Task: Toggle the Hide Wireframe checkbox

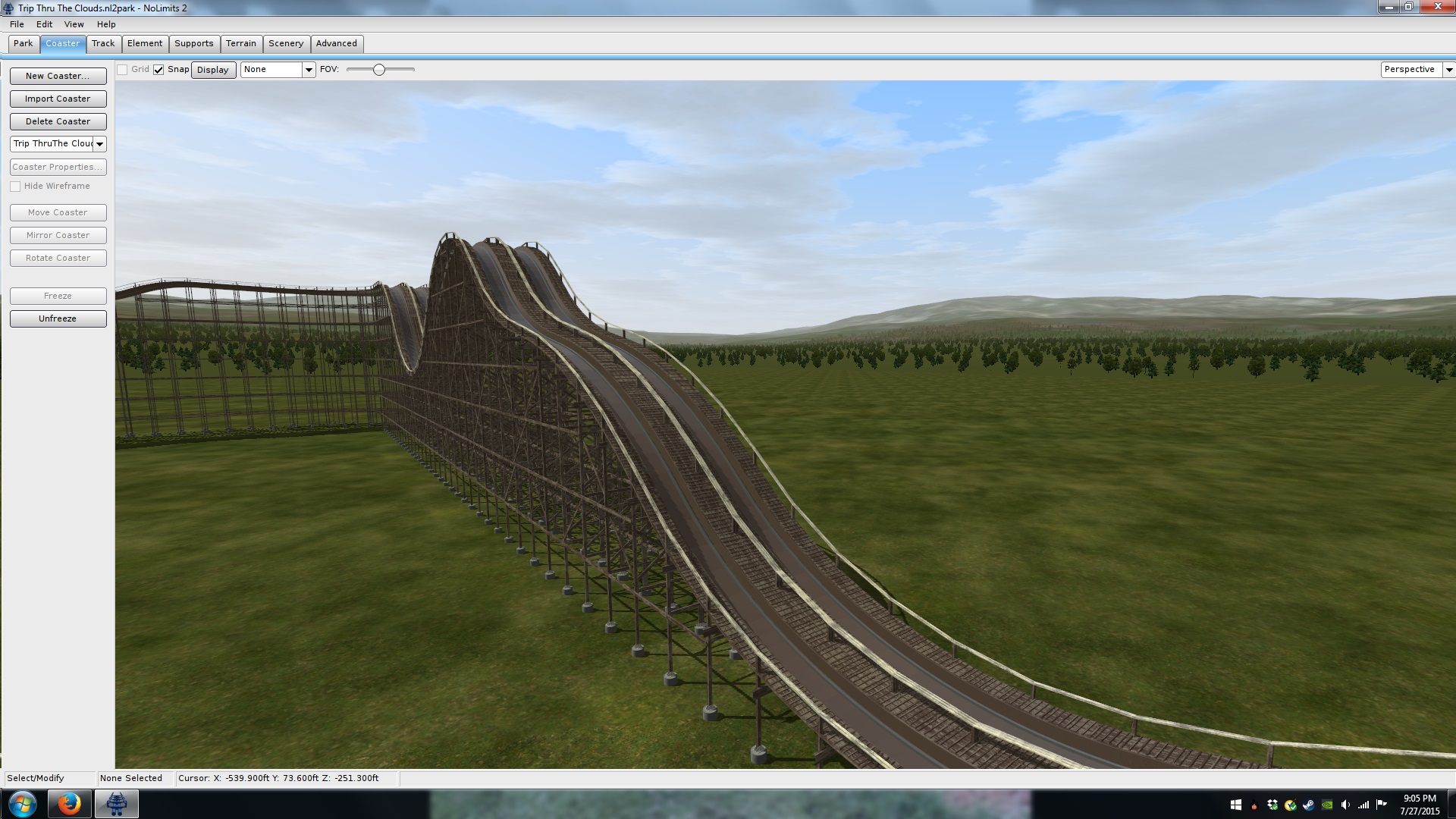Action: [15, 187]
